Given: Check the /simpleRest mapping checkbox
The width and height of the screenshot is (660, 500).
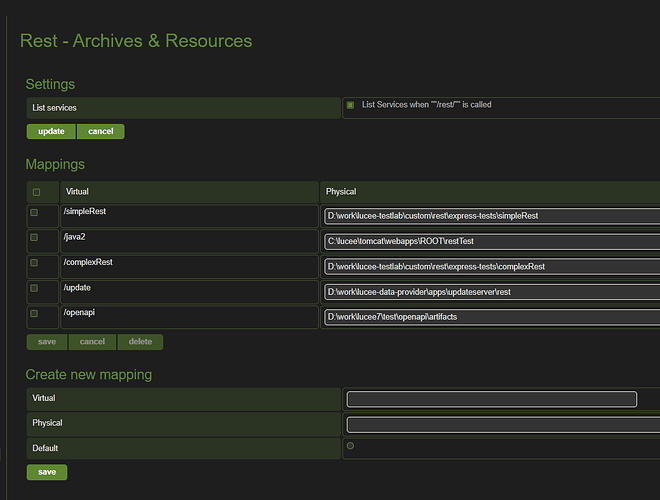Looking at the screenshot, I should tap(34, 212).
